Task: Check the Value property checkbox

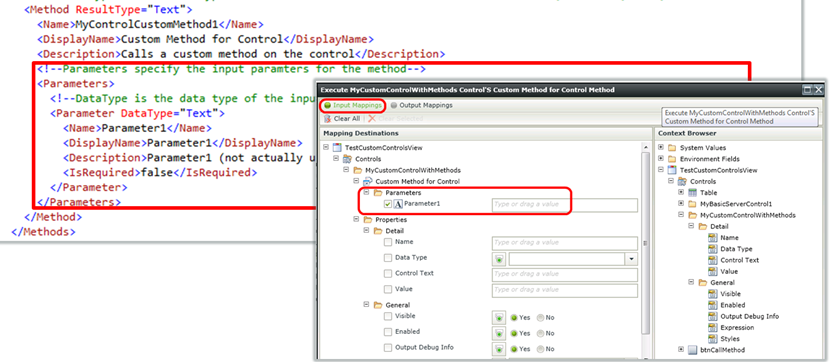Action: click(388, 289)
